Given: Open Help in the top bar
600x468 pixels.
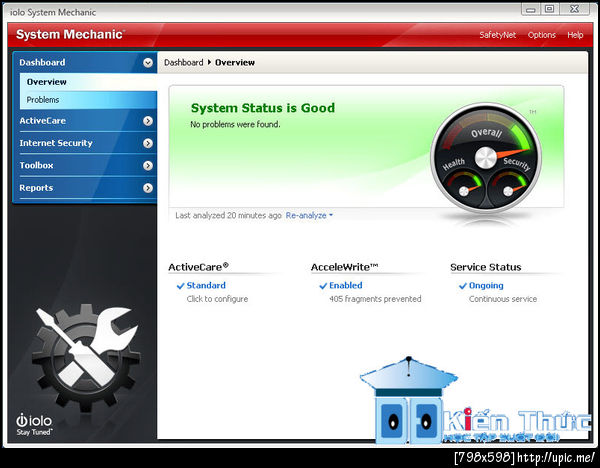Looking at the screenshot, I should pos(575,35).
